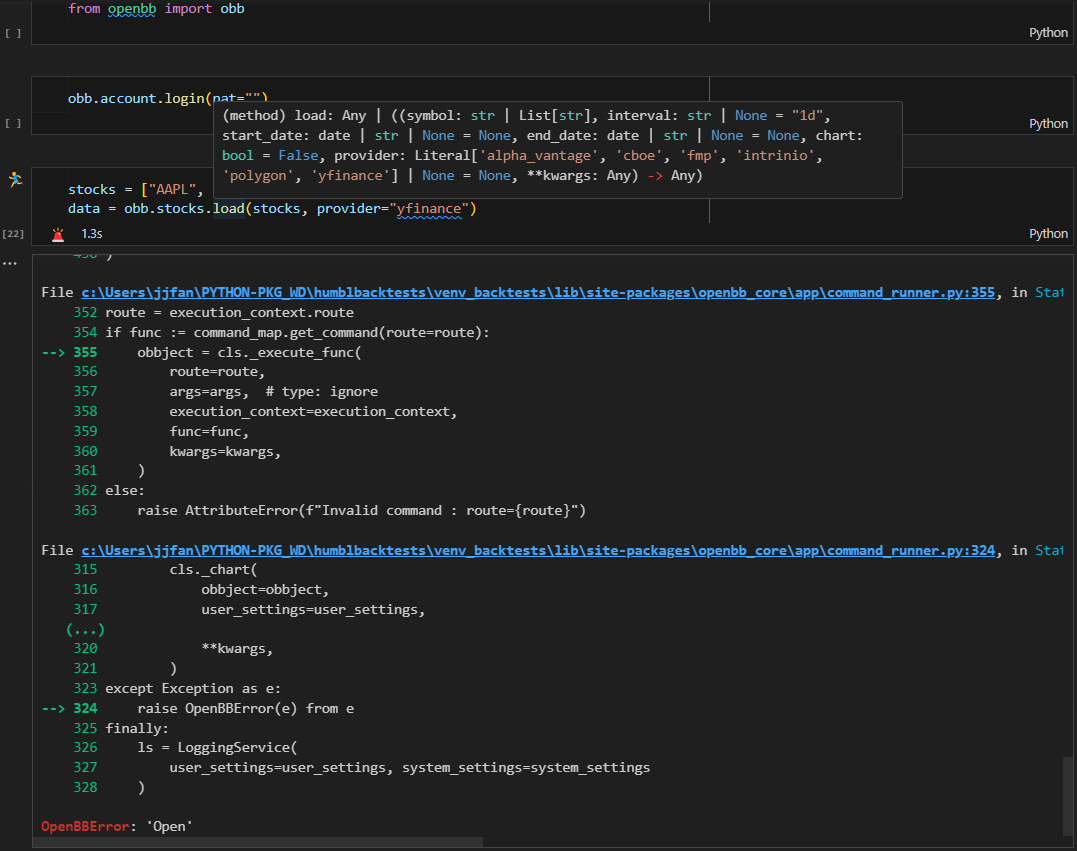1077x851 pixels.
Task: Open the output ellipsis more actions menu
Action: [10, 263]
